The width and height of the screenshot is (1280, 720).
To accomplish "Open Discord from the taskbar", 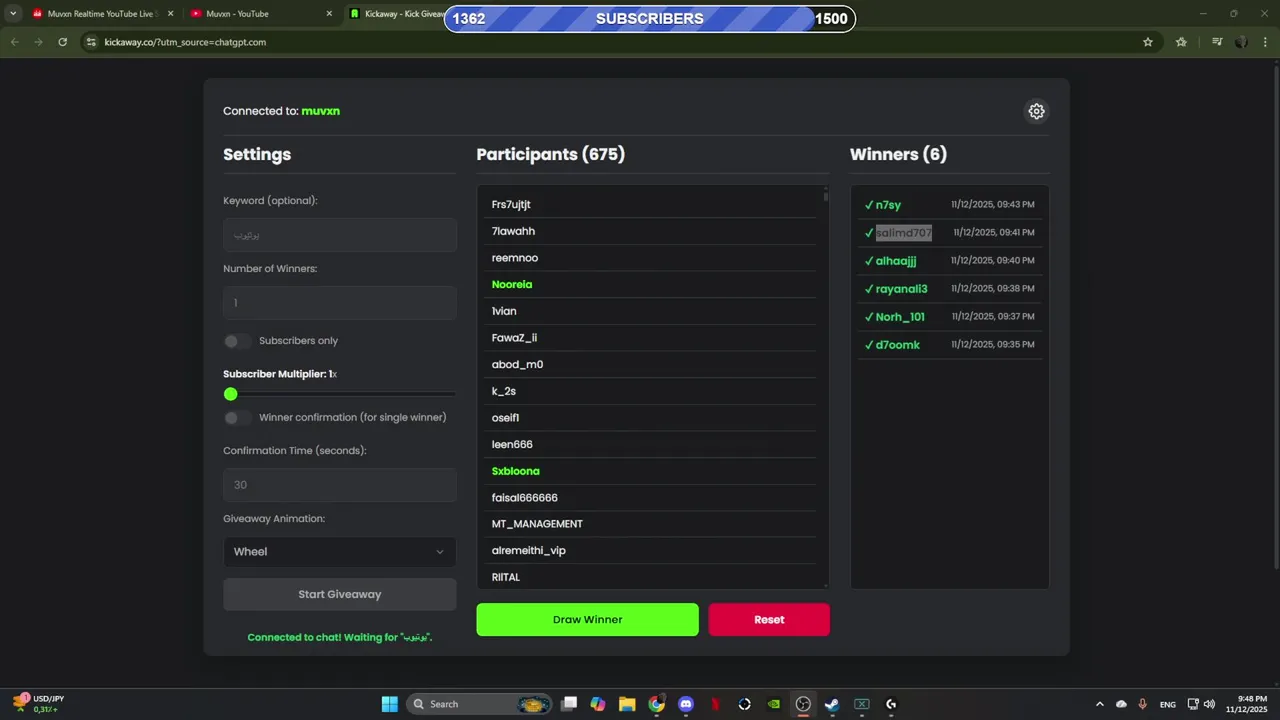I will point(686,704).
